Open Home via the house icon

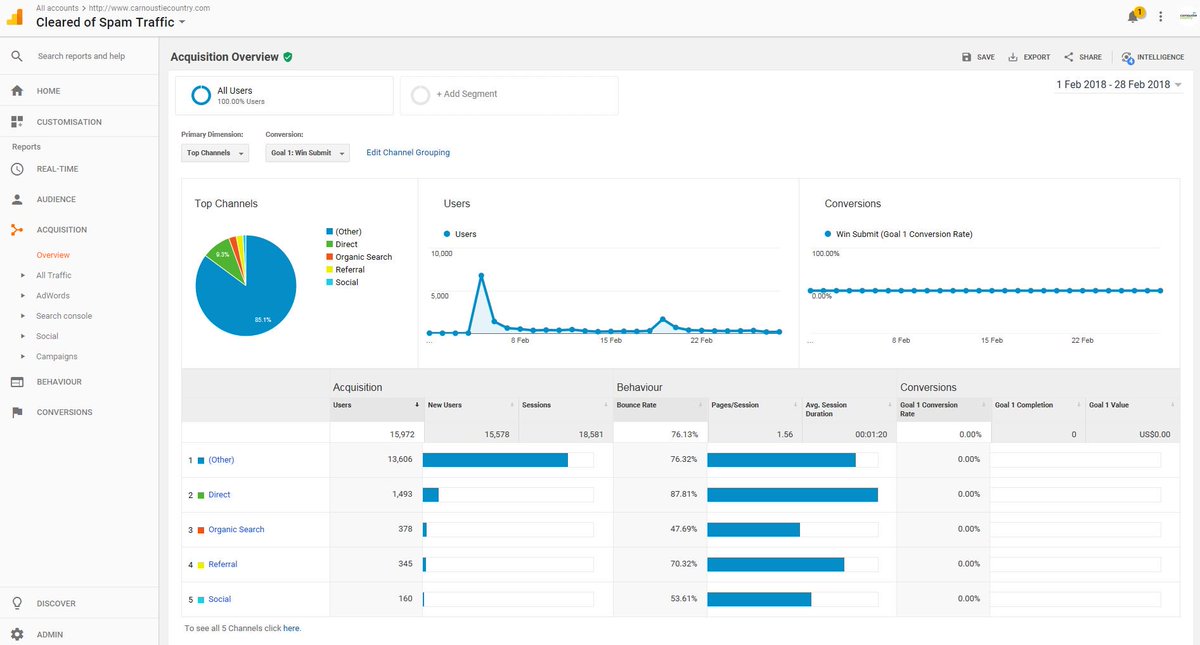17,91
